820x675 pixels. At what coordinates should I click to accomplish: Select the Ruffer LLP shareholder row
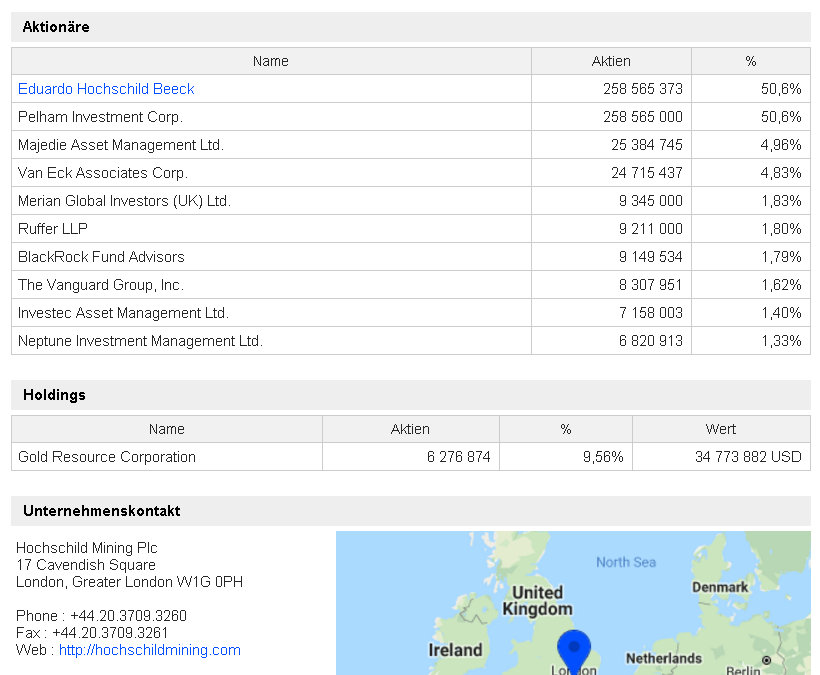tap(53, 229)
